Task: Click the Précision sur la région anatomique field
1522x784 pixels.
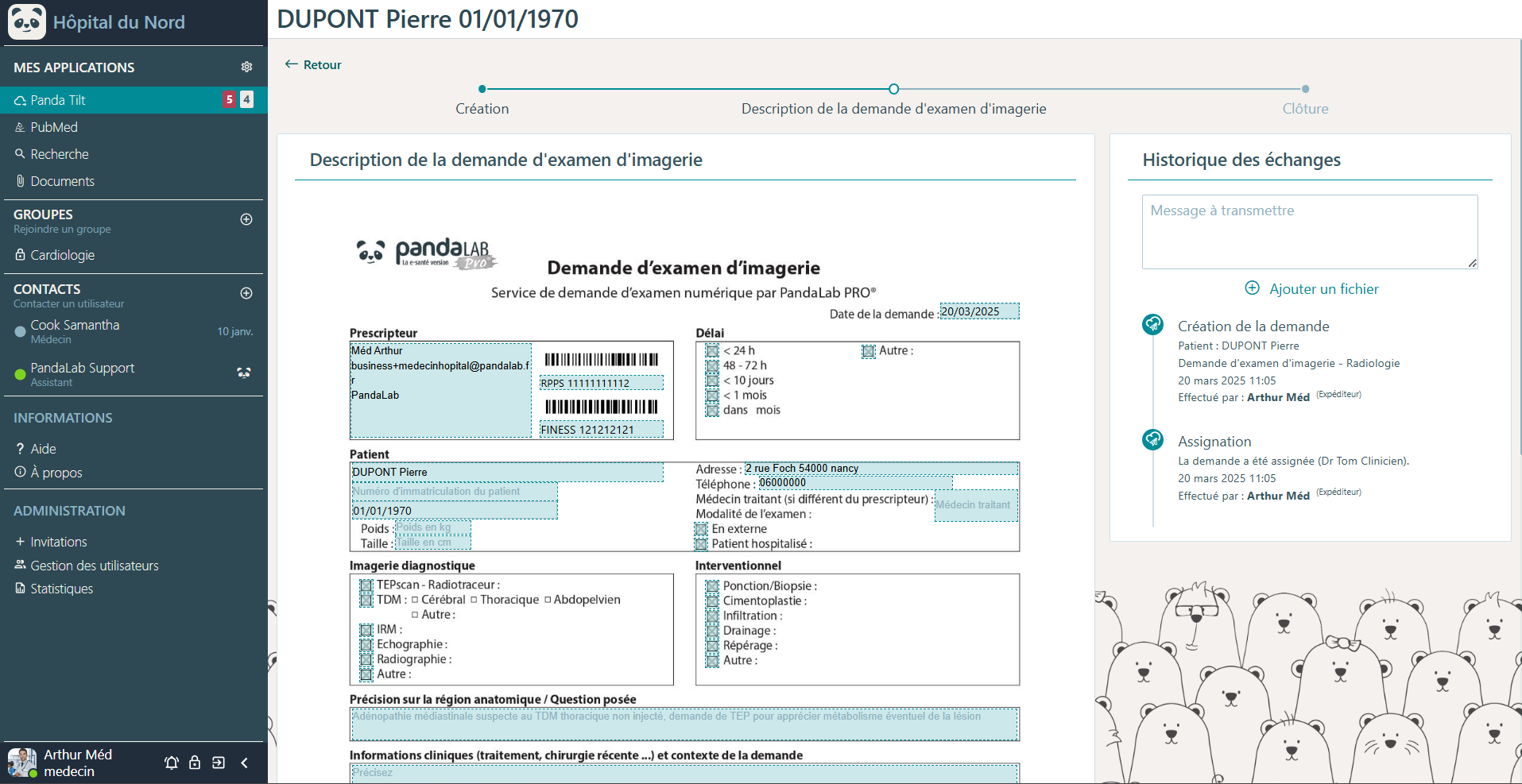Action: click(684, 724)
